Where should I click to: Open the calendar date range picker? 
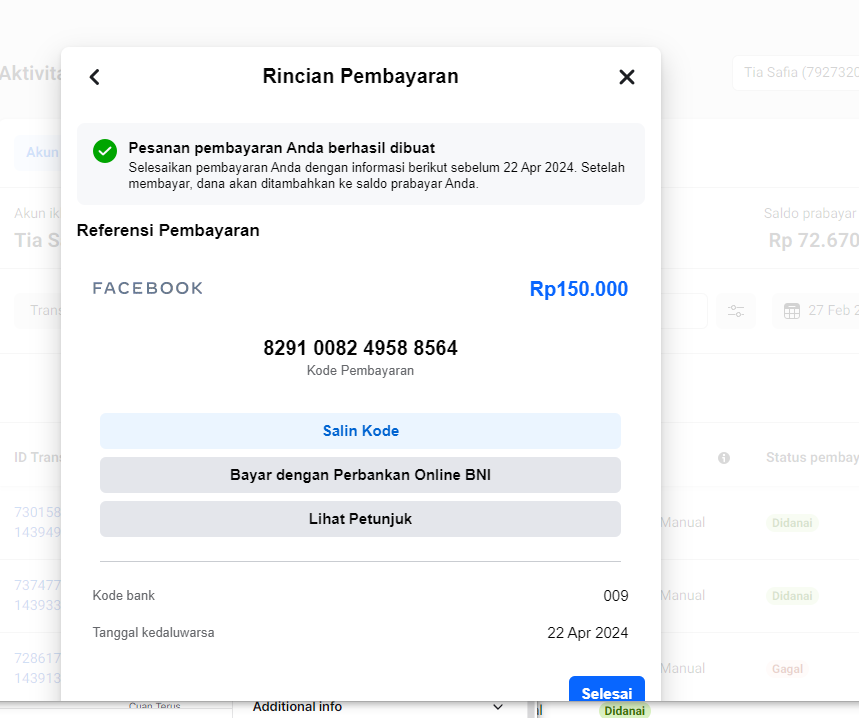pos(816,311)
